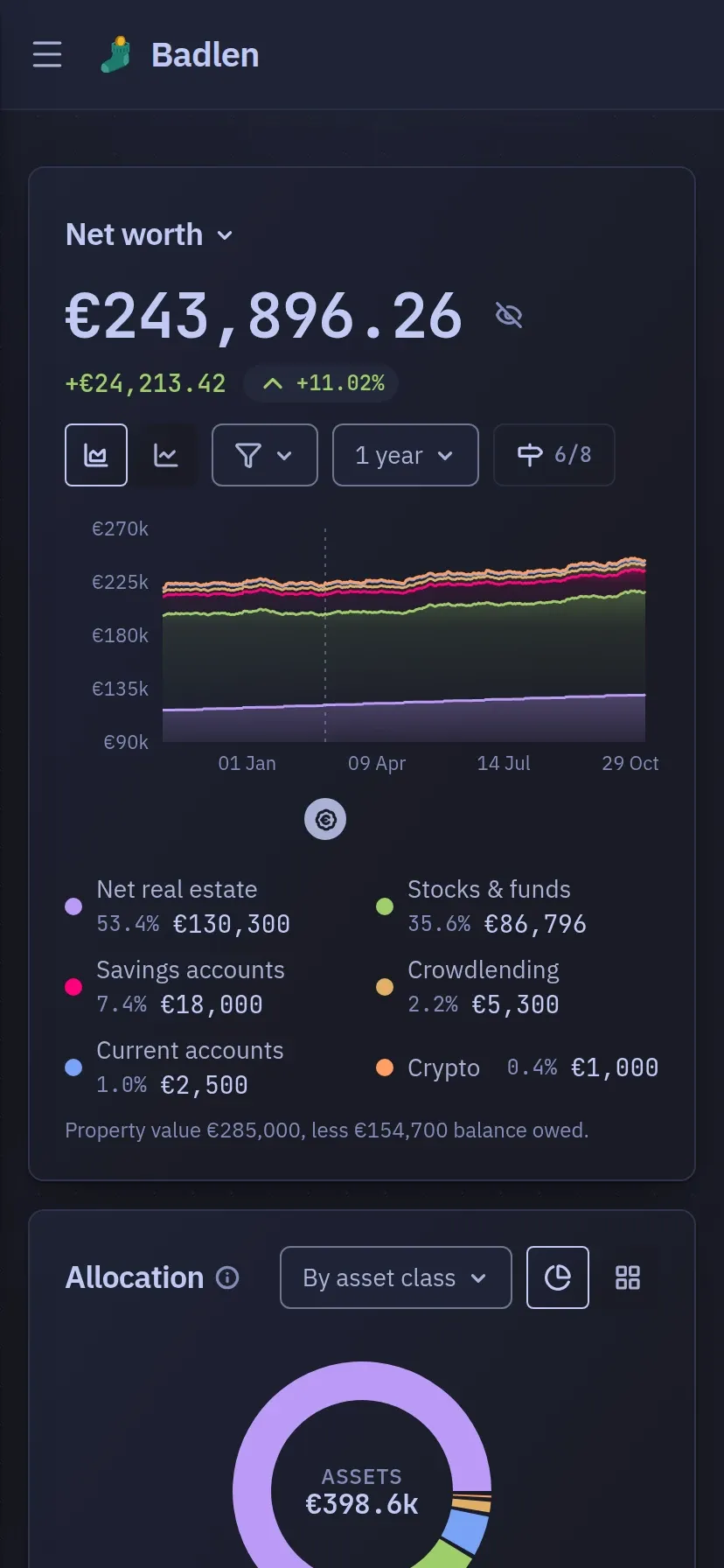Click the €130,300 real estate value
Viewport: 724px width, 1568px height.
232,924
